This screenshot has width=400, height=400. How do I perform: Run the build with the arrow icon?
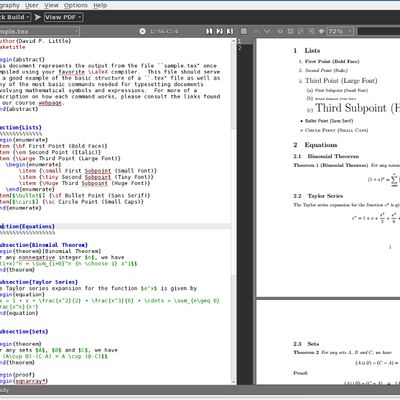38,17
